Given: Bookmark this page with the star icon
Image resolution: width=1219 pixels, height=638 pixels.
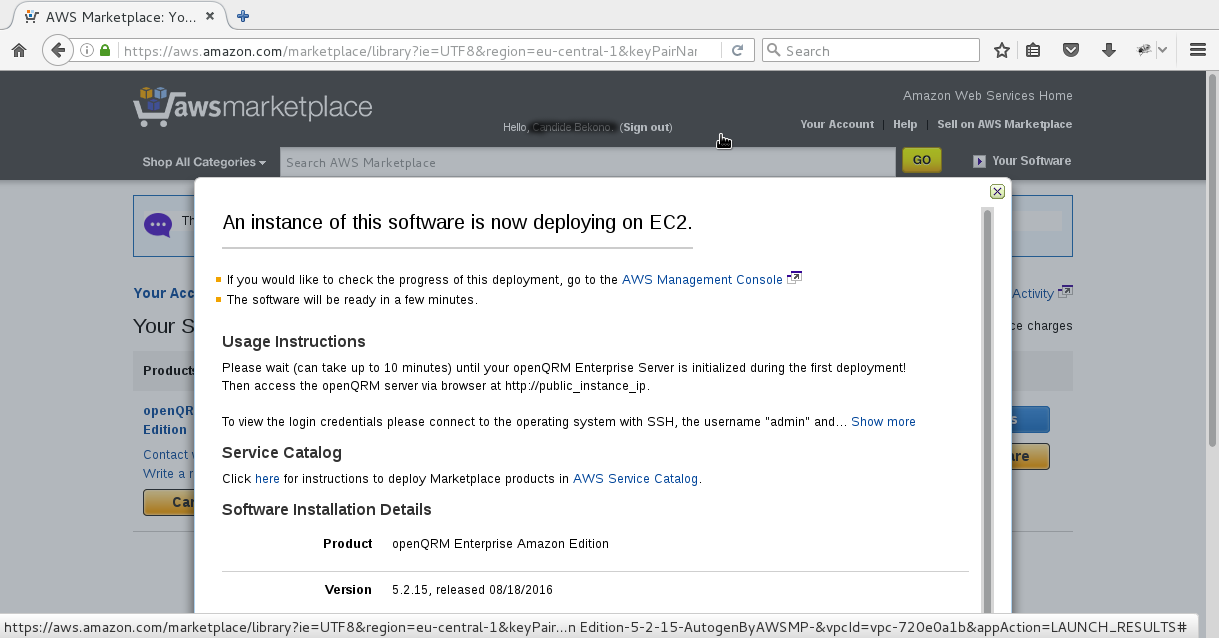Looking at the screenshot, I should coord(1002,50).
